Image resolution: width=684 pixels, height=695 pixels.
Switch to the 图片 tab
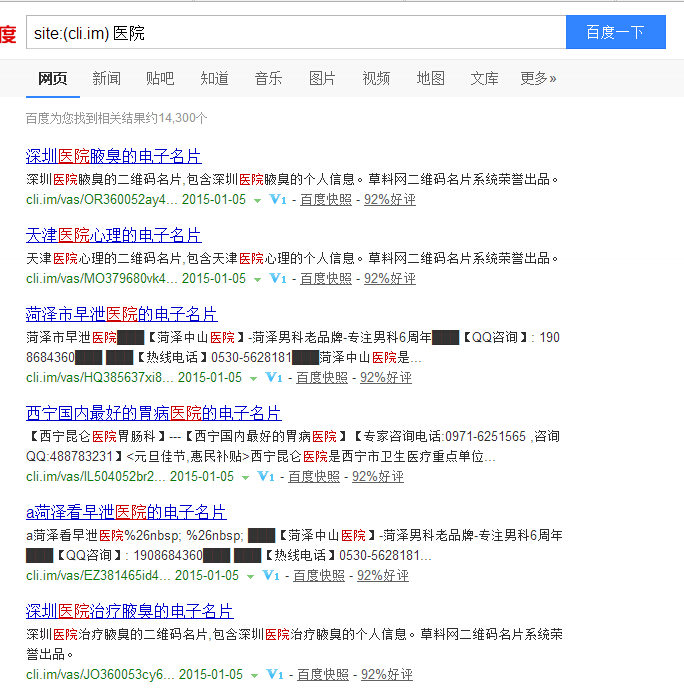tap(322, 78)
